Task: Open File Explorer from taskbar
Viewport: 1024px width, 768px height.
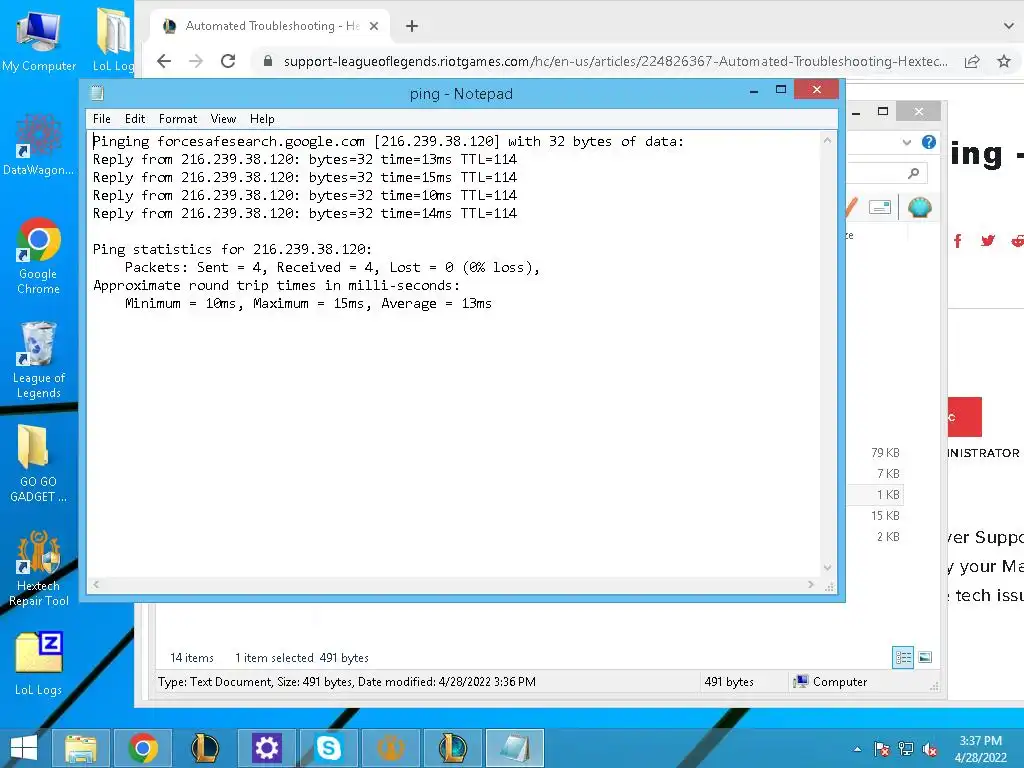Action: pos(80,748)
